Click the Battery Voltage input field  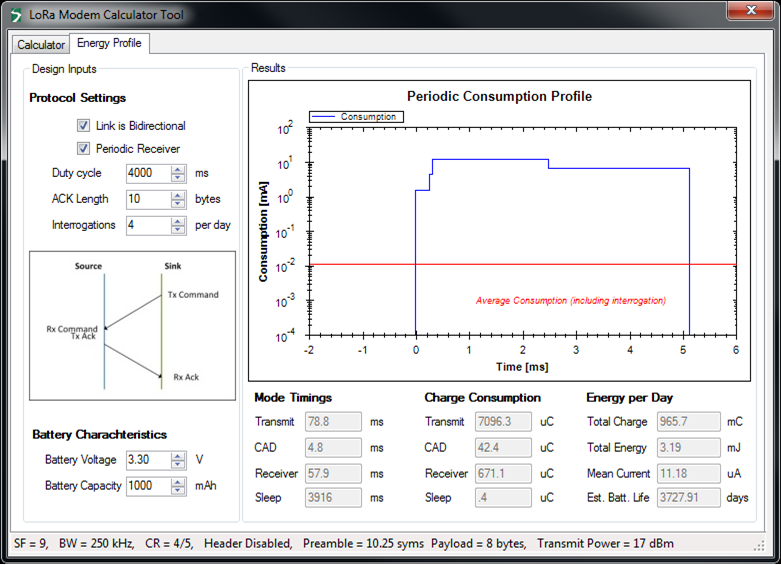coord(148,461)
